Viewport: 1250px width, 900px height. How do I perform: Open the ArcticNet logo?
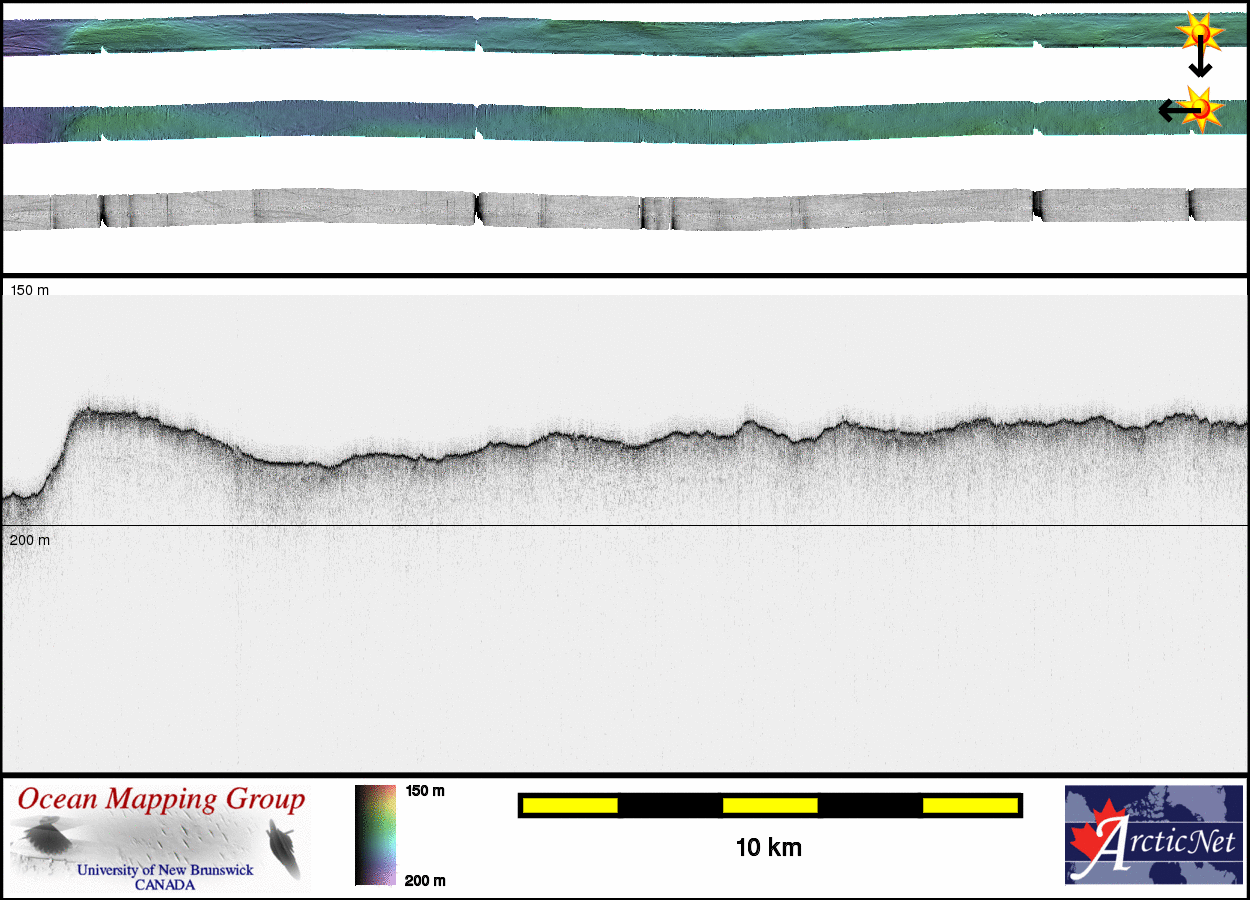tap(1152, 835)
